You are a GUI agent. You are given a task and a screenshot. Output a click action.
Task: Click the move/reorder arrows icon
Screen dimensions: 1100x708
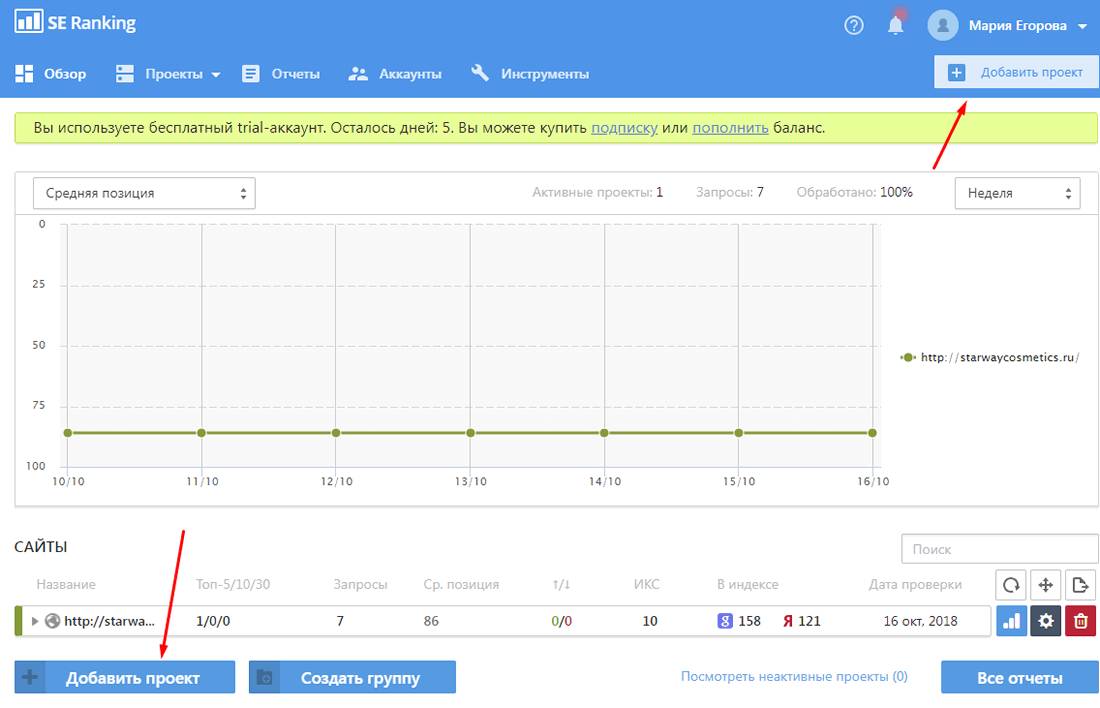coord(1045,585)
